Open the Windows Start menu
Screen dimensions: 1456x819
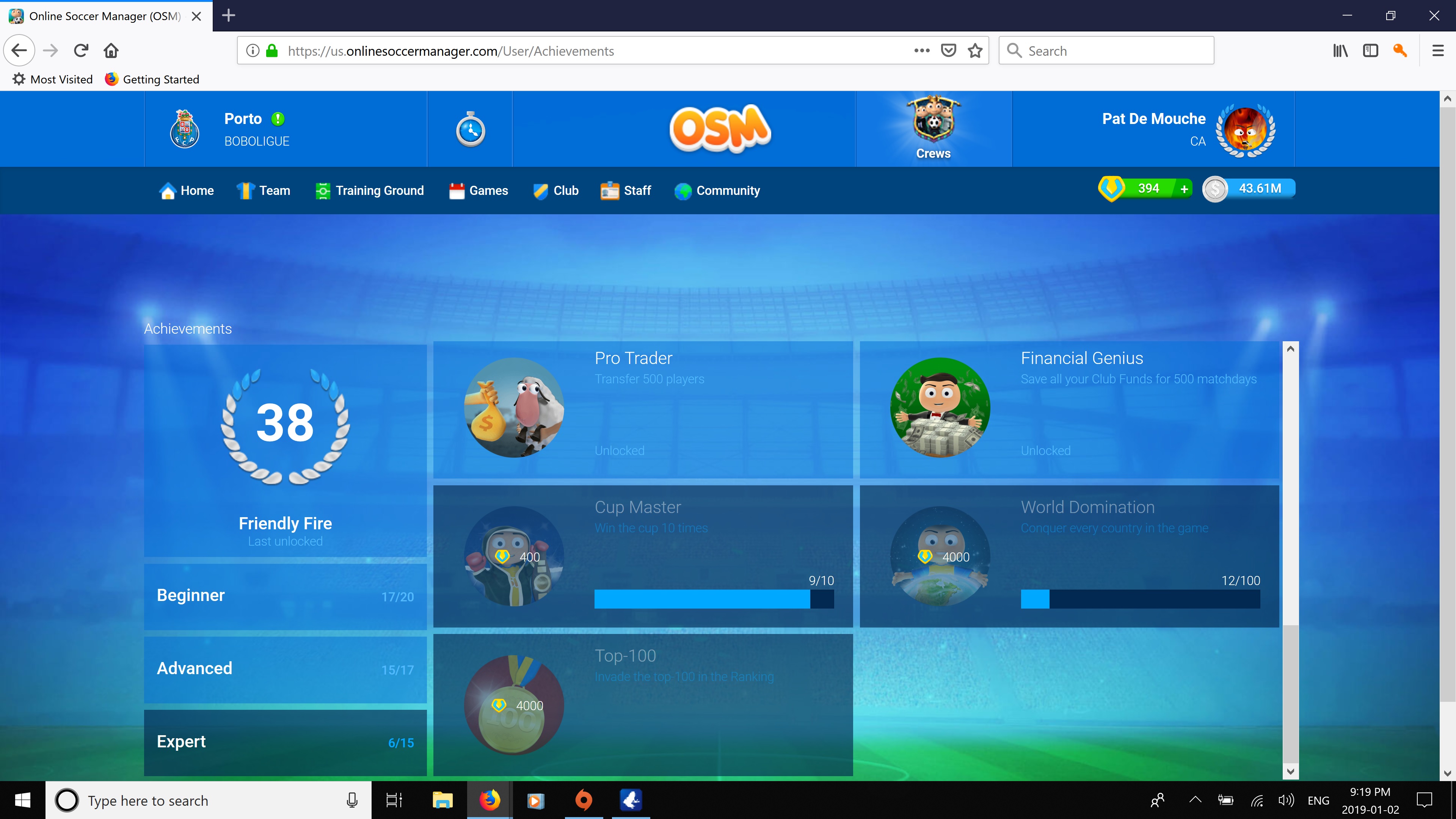[23, 800]
